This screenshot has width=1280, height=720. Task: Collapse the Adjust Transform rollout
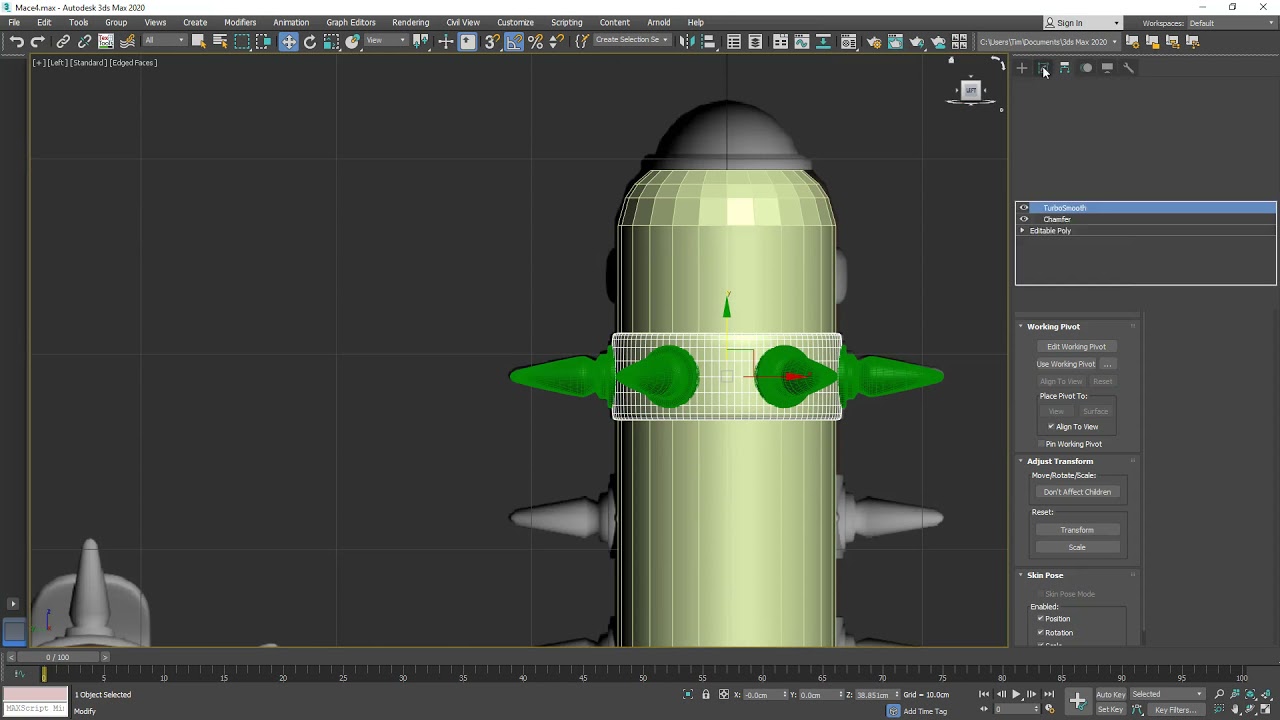tap(1021, 462)
